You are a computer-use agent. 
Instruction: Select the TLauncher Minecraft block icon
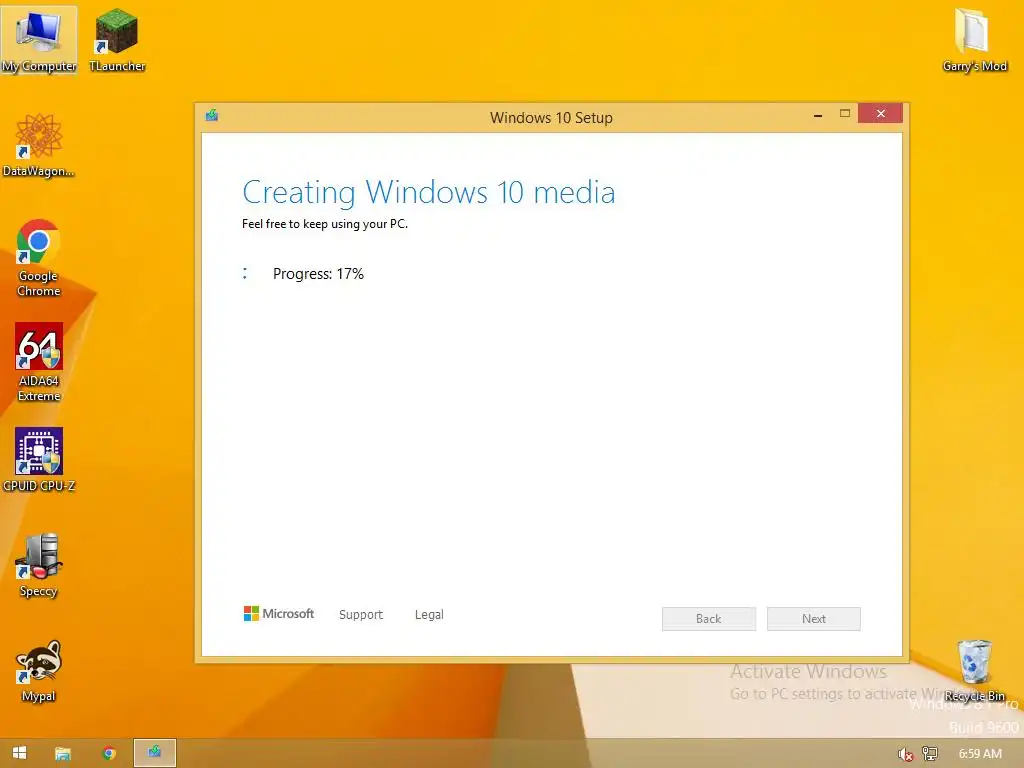tap(117, 40)
